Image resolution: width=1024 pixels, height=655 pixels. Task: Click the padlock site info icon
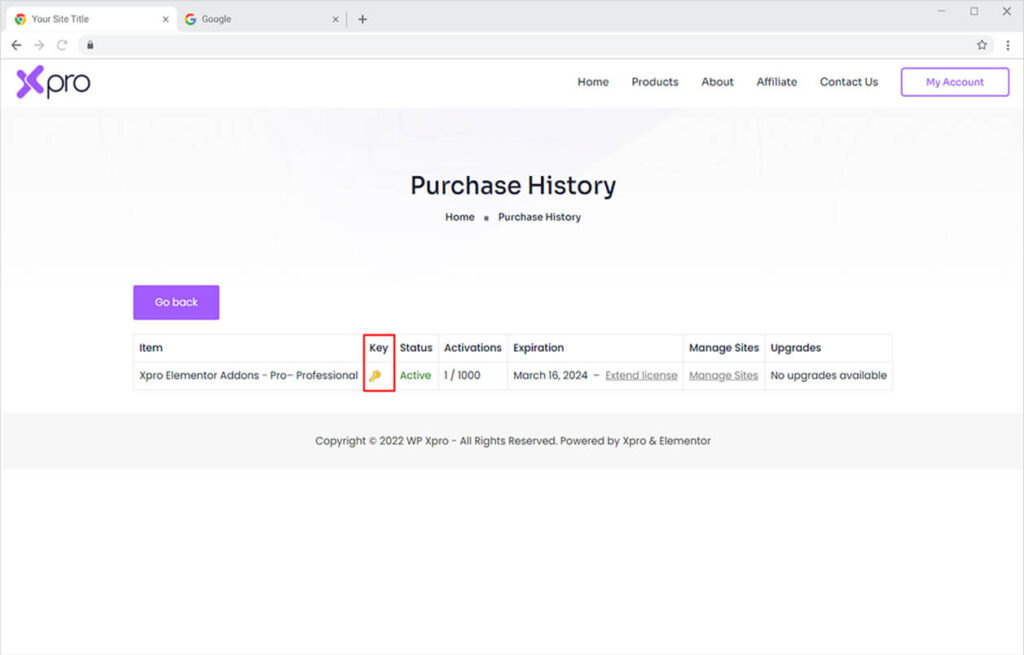pos(89,45)
